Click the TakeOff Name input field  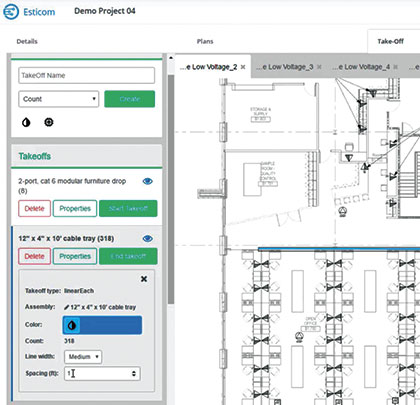pos(87,75)
